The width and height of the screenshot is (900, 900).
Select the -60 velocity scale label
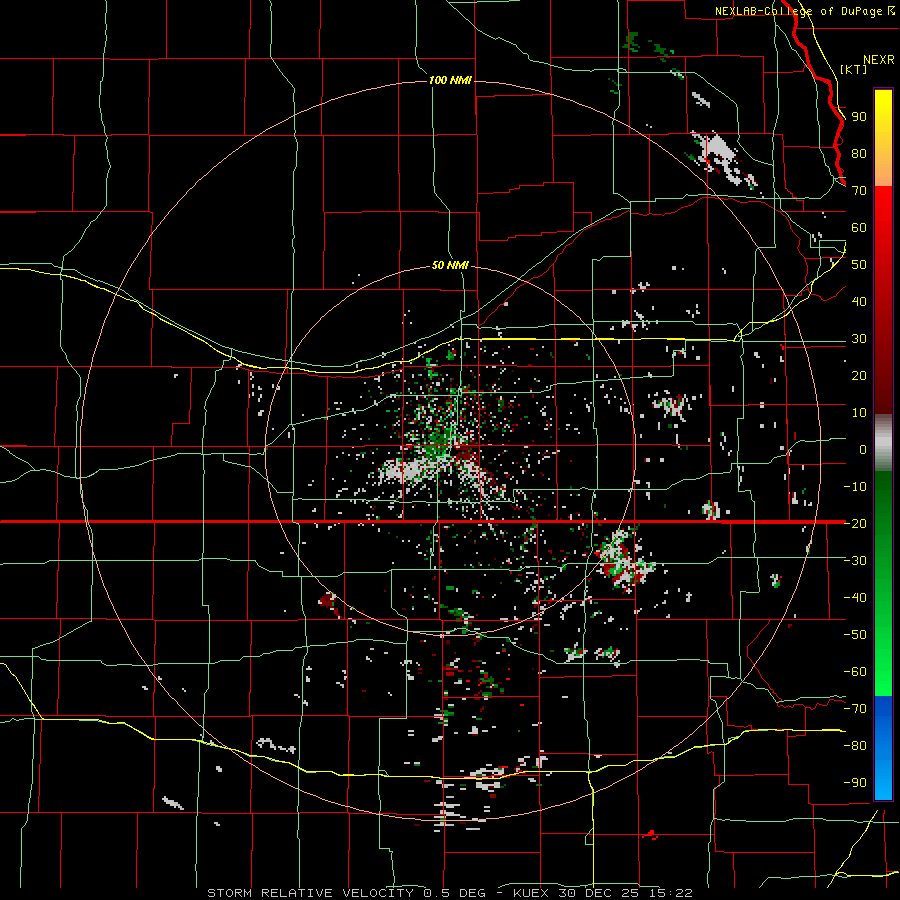coord(855,672)
